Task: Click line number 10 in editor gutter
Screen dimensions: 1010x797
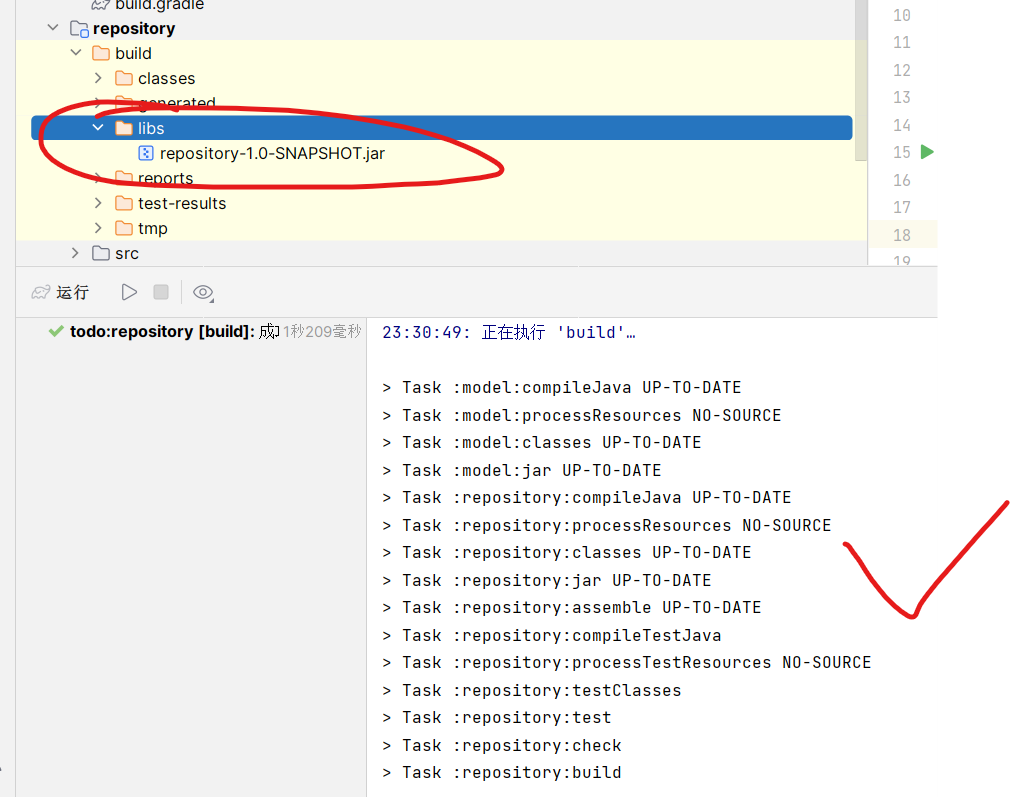Action: [902, 15]
